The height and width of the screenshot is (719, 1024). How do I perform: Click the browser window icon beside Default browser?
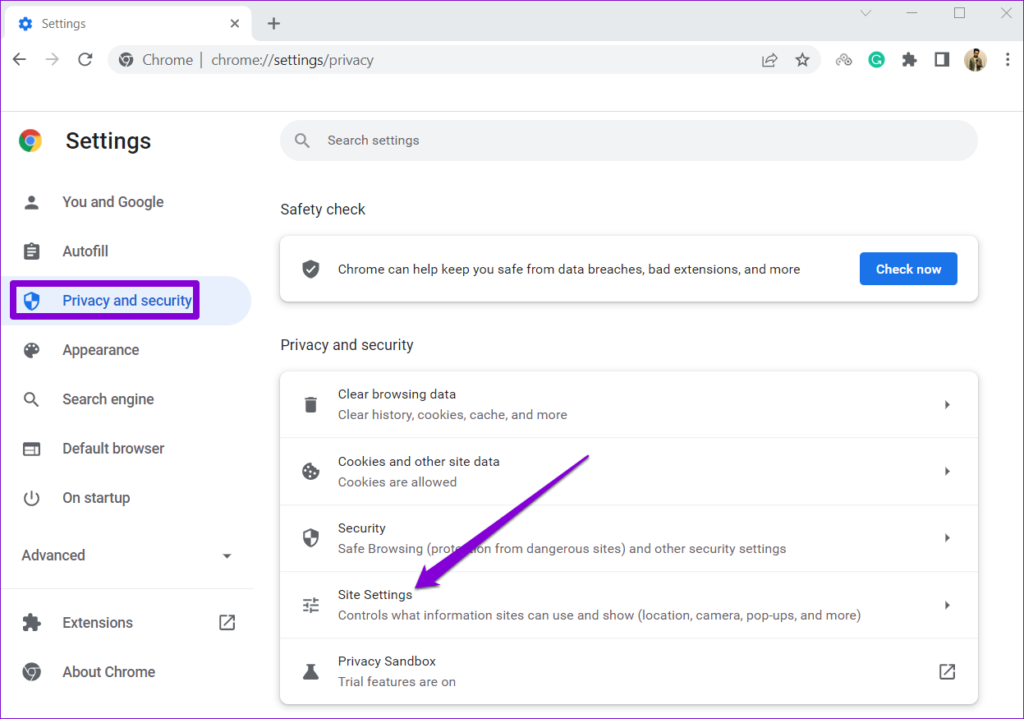click(x=31, y=449)
